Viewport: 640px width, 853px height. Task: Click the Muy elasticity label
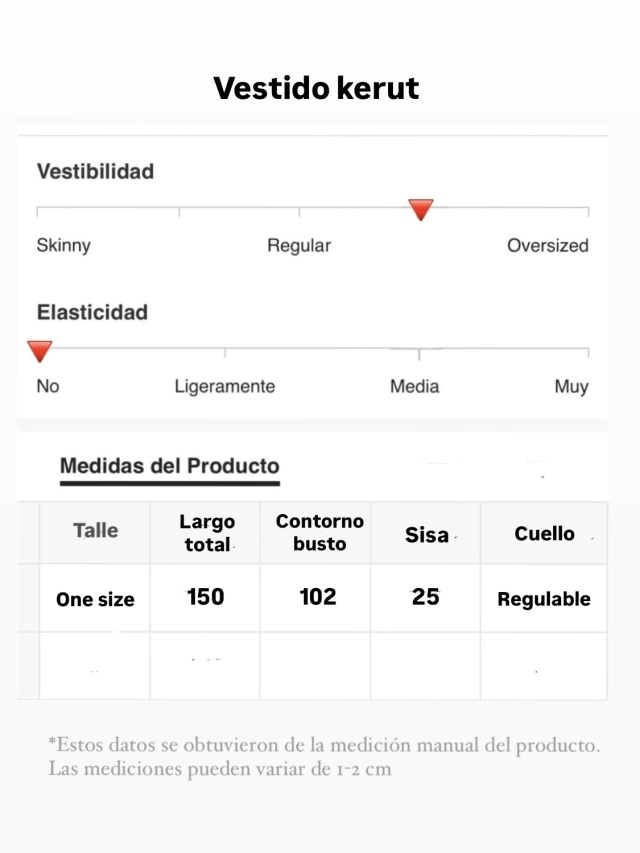click(571, 386)
